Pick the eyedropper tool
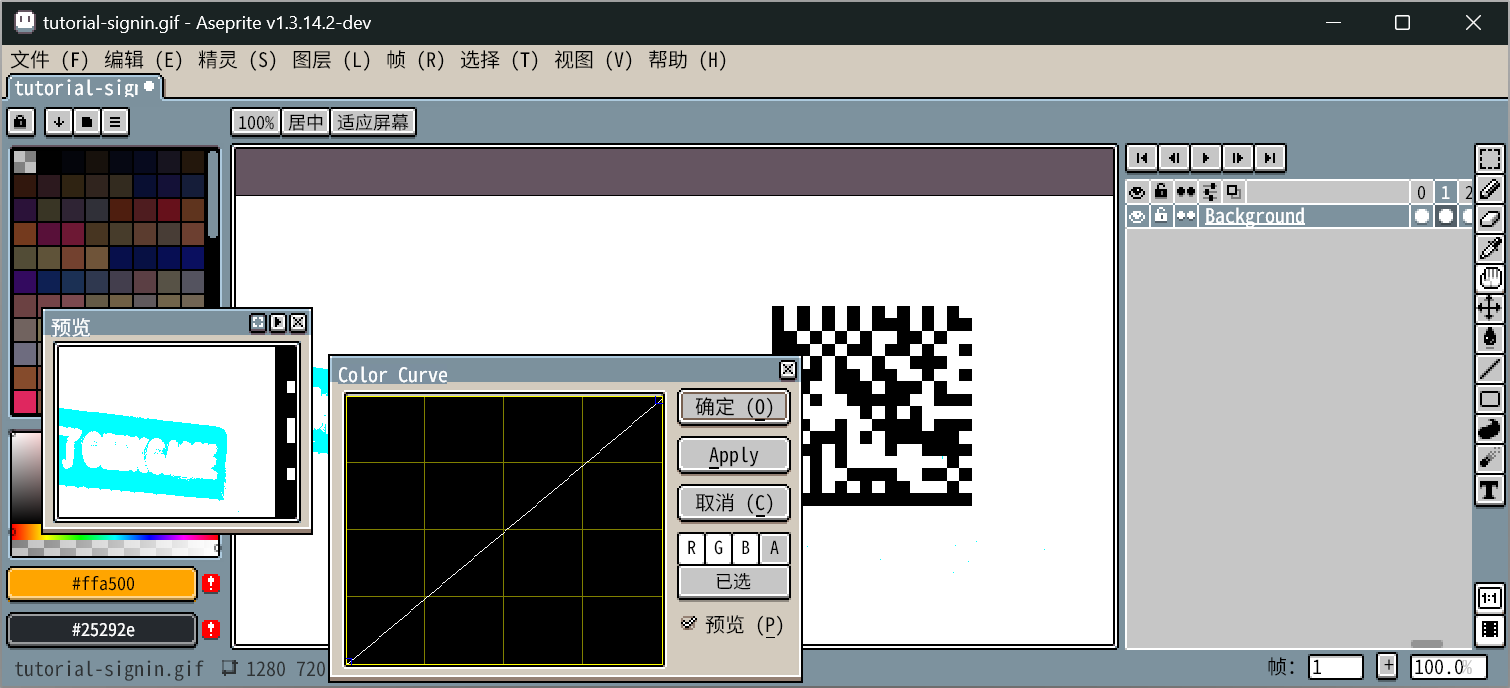 pos(1490,249)
